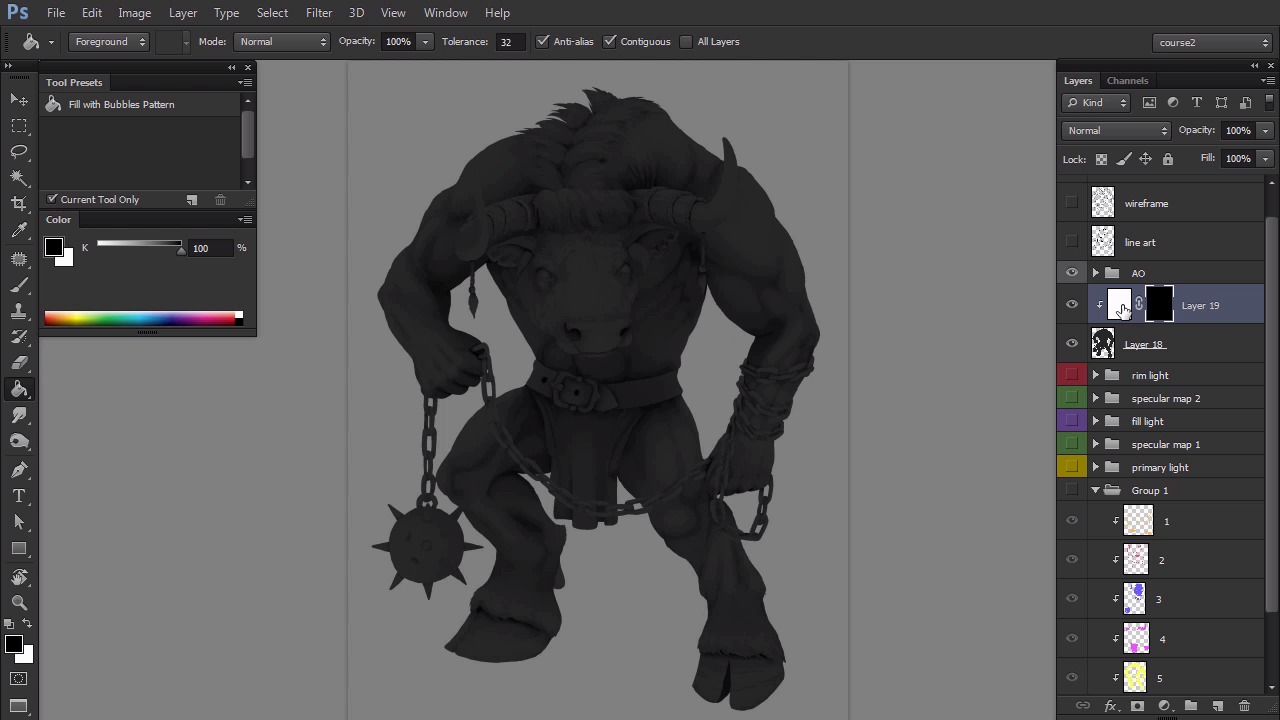Select the Crop tool
Screen dimensions: 1280x720
click(19, 204)
